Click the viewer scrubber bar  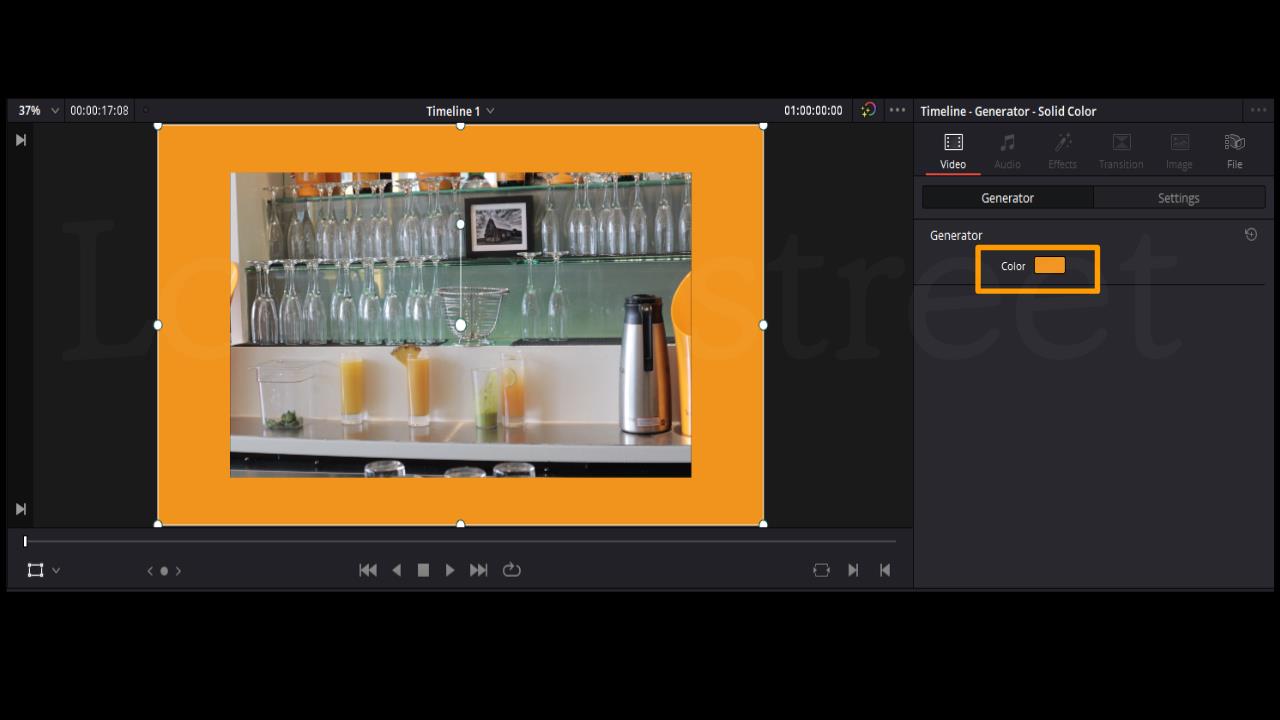(460, 541)
